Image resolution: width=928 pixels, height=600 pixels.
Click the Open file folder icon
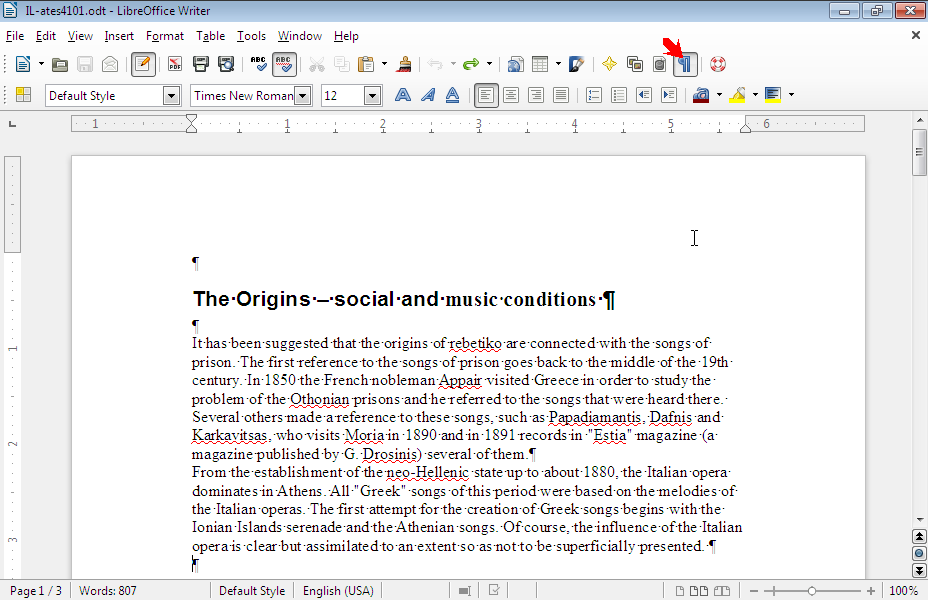[x=60, y=64]
